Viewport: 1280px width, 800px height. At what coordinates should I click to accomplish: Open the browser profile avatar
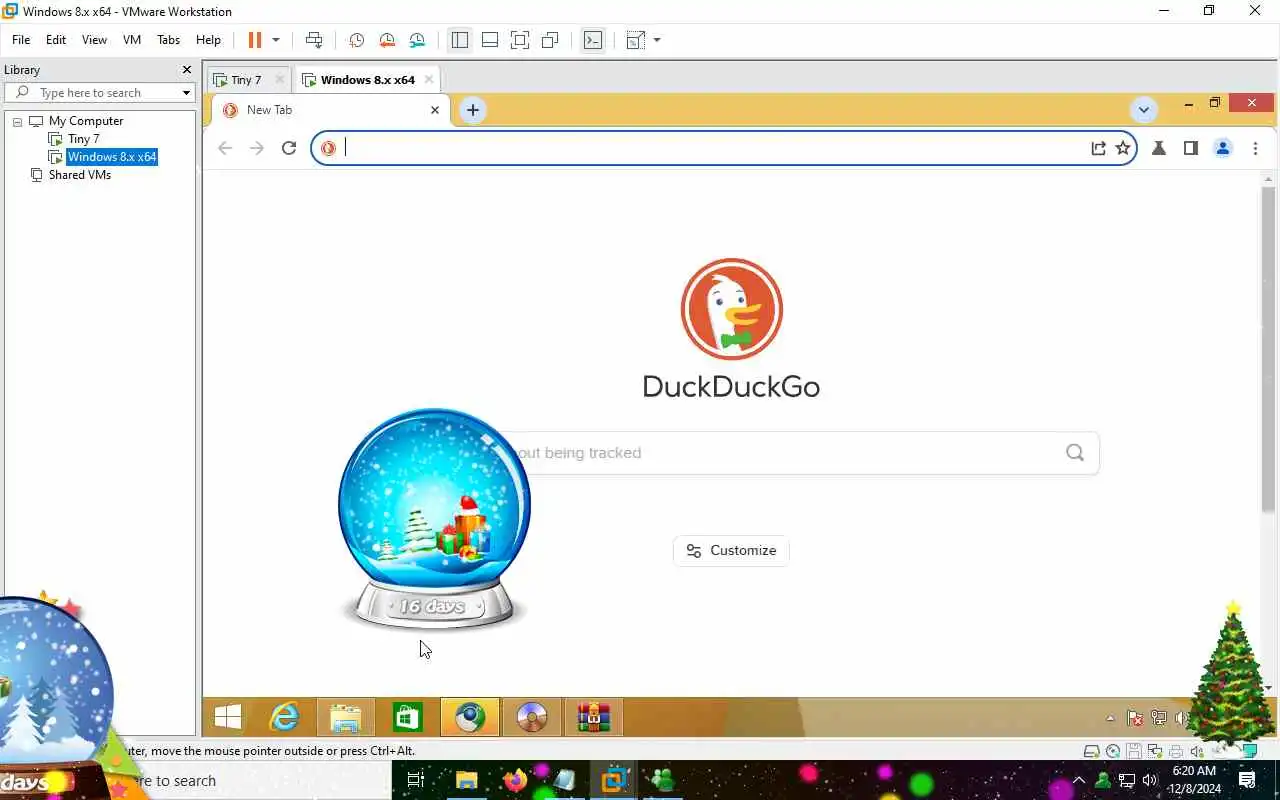(1222, 148)
